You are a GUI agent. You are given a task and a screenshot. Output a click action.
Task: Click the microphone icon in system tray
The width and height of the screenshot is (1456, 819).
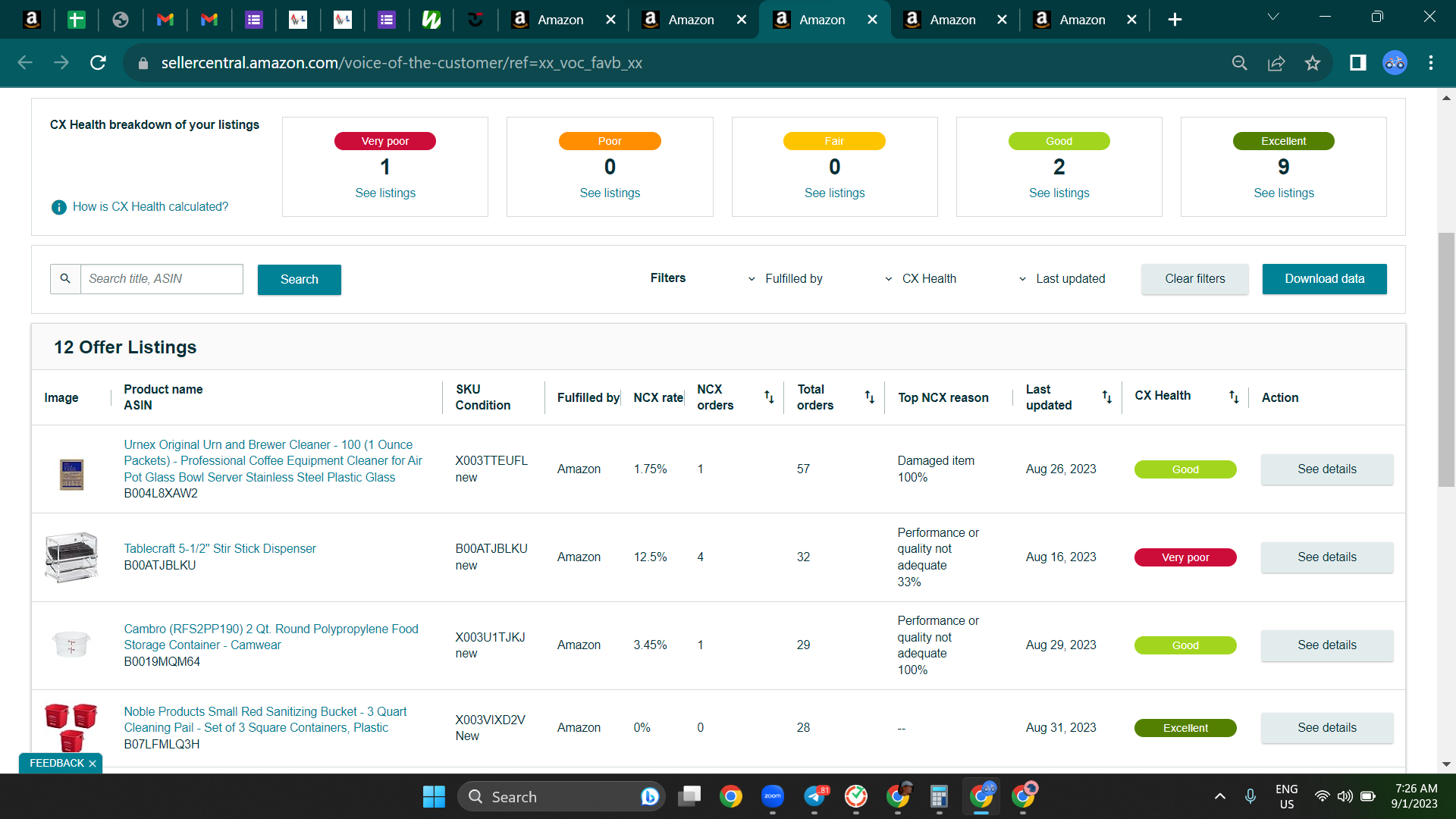1250,796
